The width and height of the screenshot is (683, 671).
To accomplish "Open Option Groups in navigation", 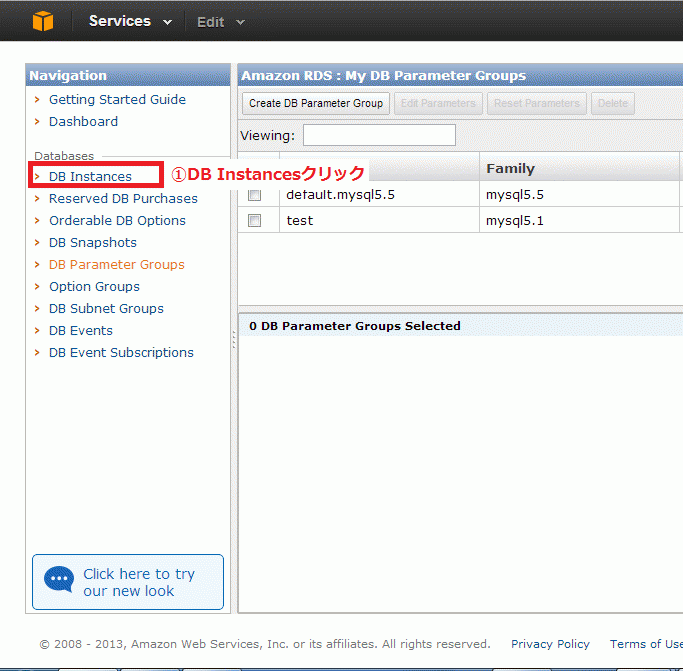I will (94, 287).
